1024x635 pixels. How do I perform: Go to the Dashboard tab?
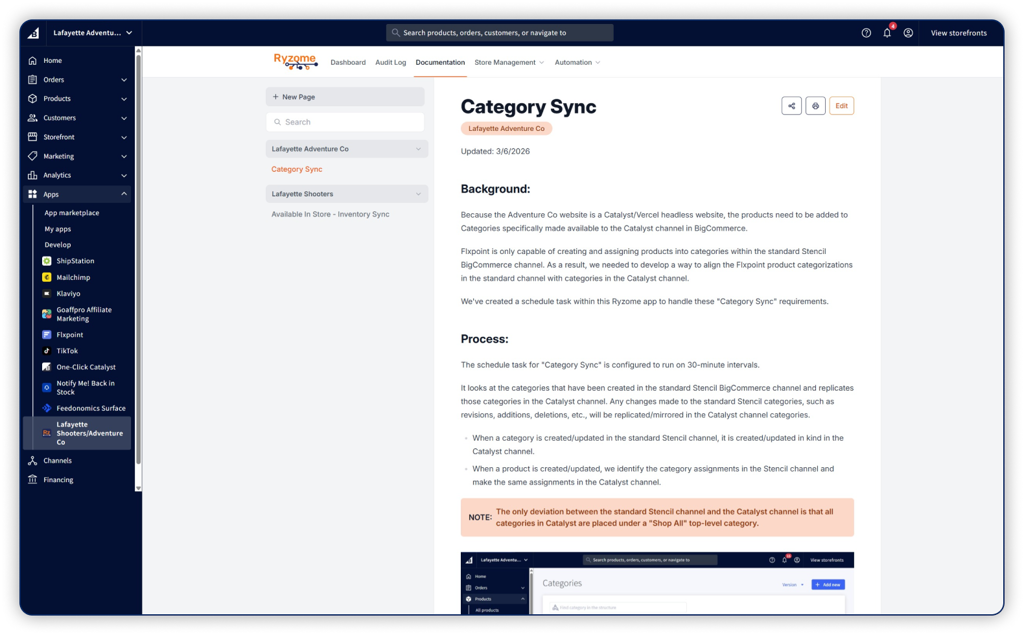(348, 63)
